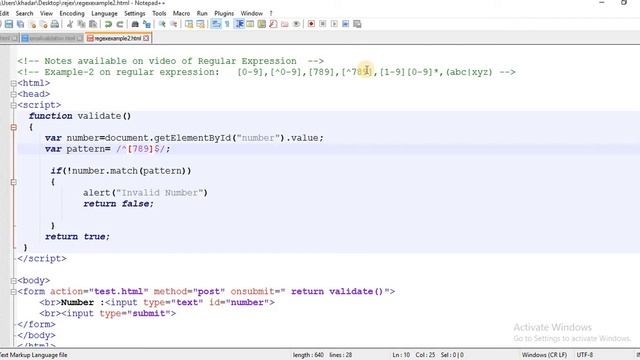Click the Save file toolbar icon
This screenshot has width=640, height=360.
point(9,24)
